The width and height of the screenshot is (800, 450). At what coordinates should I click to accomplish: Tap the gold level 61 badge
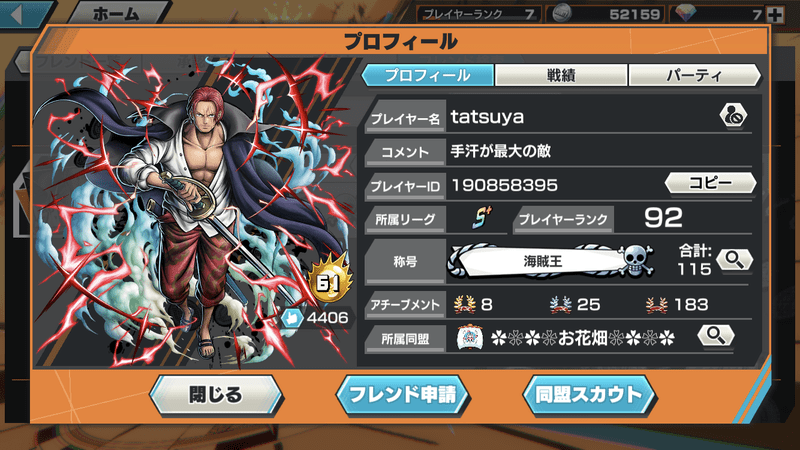point(329,281)
